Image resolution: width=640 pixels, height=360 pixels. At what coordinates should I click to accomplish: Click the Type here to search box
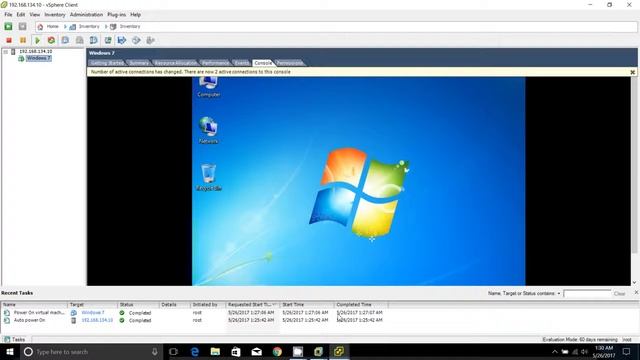pyautogui.click(x=91, y=351)
